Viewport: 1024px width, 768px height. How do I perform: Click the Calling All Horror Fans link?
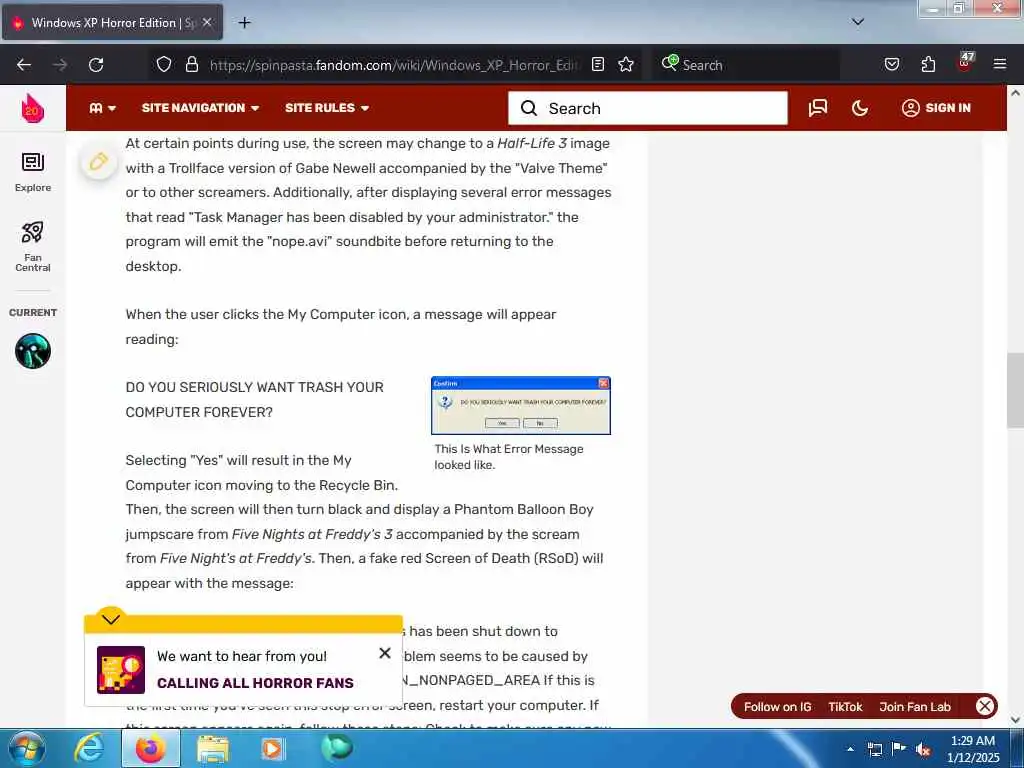[x=255, y=683]
